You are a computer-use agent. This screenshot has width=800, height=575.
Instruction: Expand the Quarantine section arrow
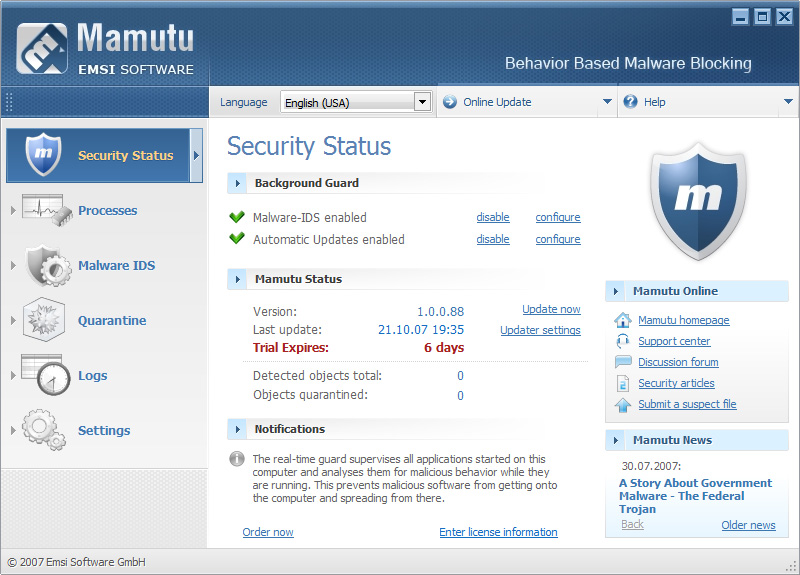[13, 320]
